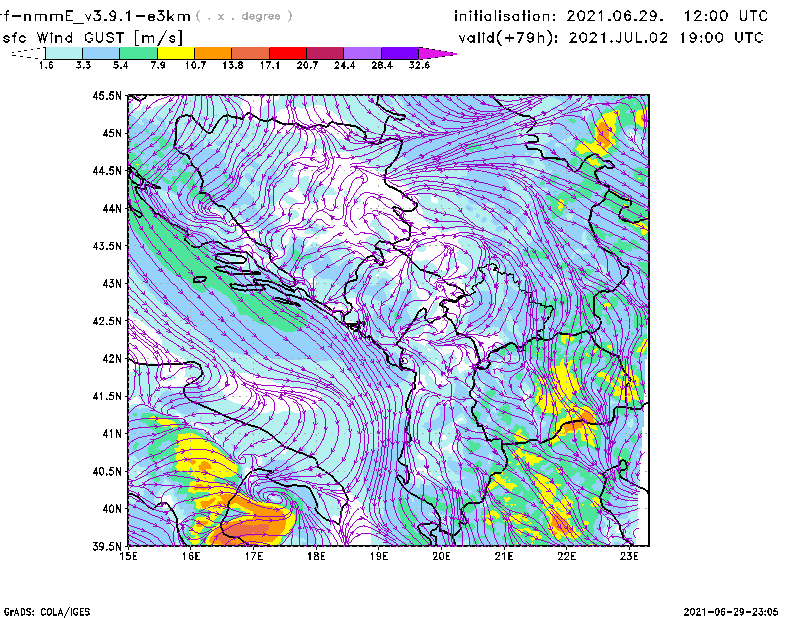Click the greyed '( . x . degree )' text
Screen dimensions: 800x618
click(x=244, y=16)
